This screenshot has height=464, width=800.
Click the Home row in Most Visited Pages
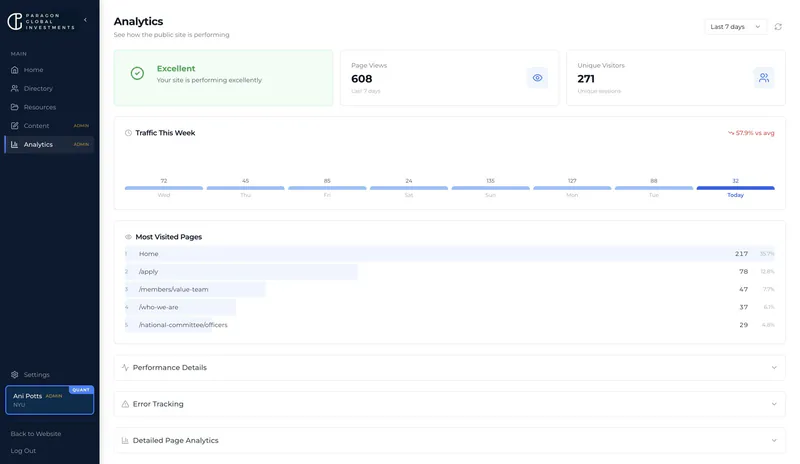(x=449, y=254)
